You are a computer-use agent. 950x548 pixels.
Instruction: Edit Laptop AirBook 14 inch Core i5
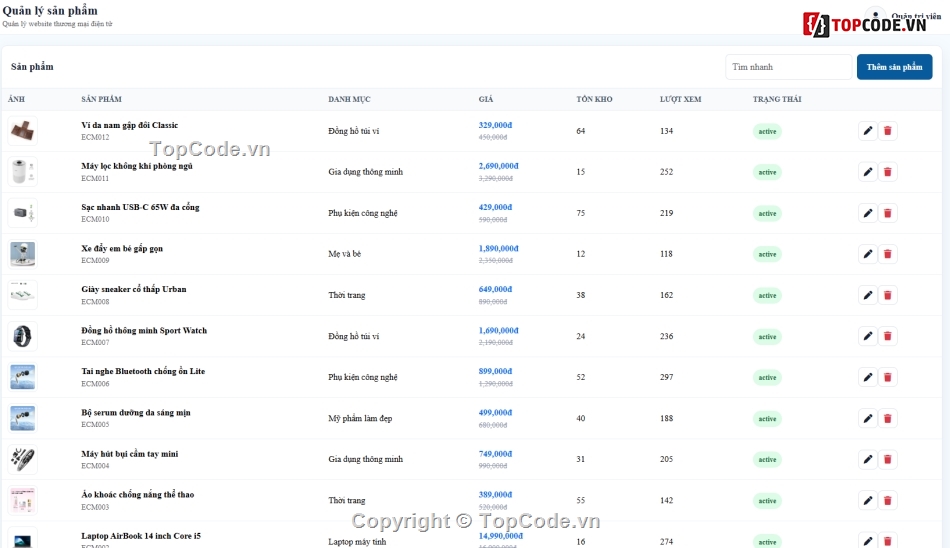pyautogui.click(x=868, y=541)
